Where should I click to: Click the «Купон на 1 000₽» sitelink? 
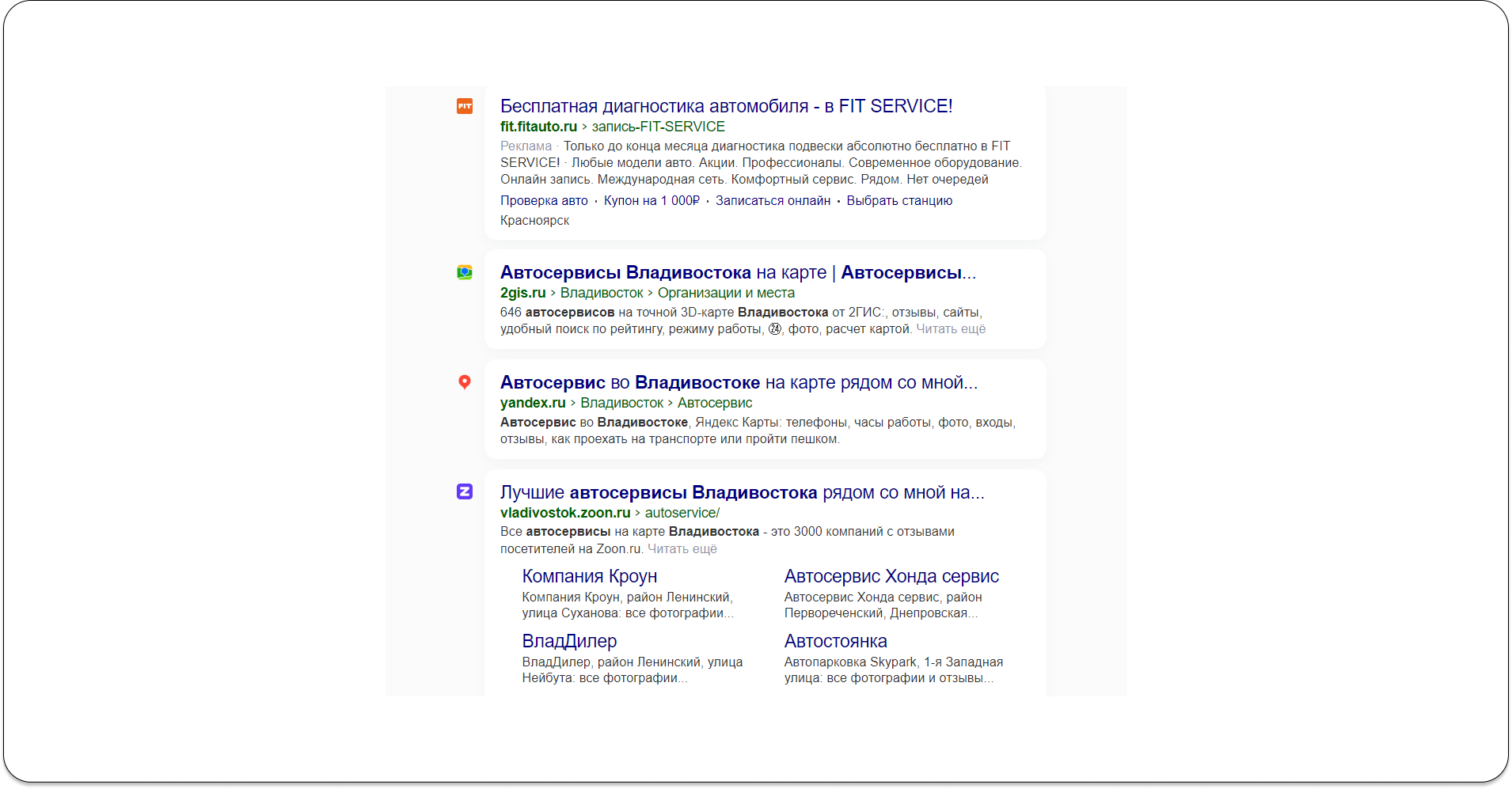[652, 200]
